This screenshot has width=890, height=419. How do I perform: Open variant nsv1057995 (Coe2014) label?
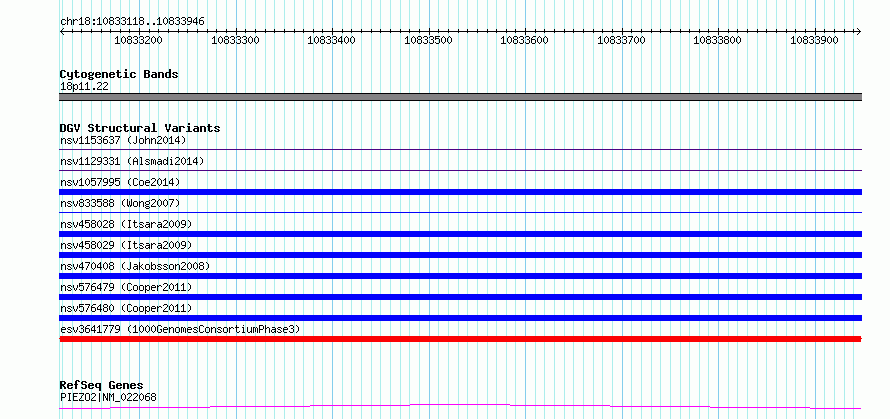120,182
